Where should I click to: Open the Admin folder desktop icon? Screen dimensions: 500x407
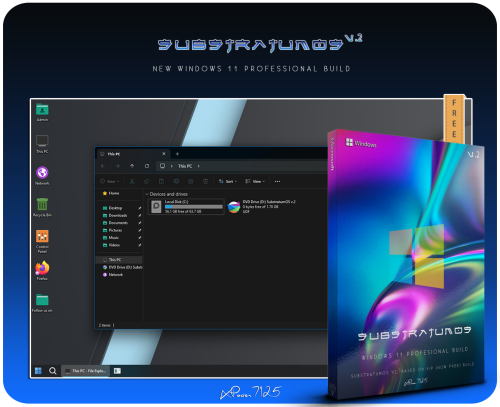pos(42,112)
